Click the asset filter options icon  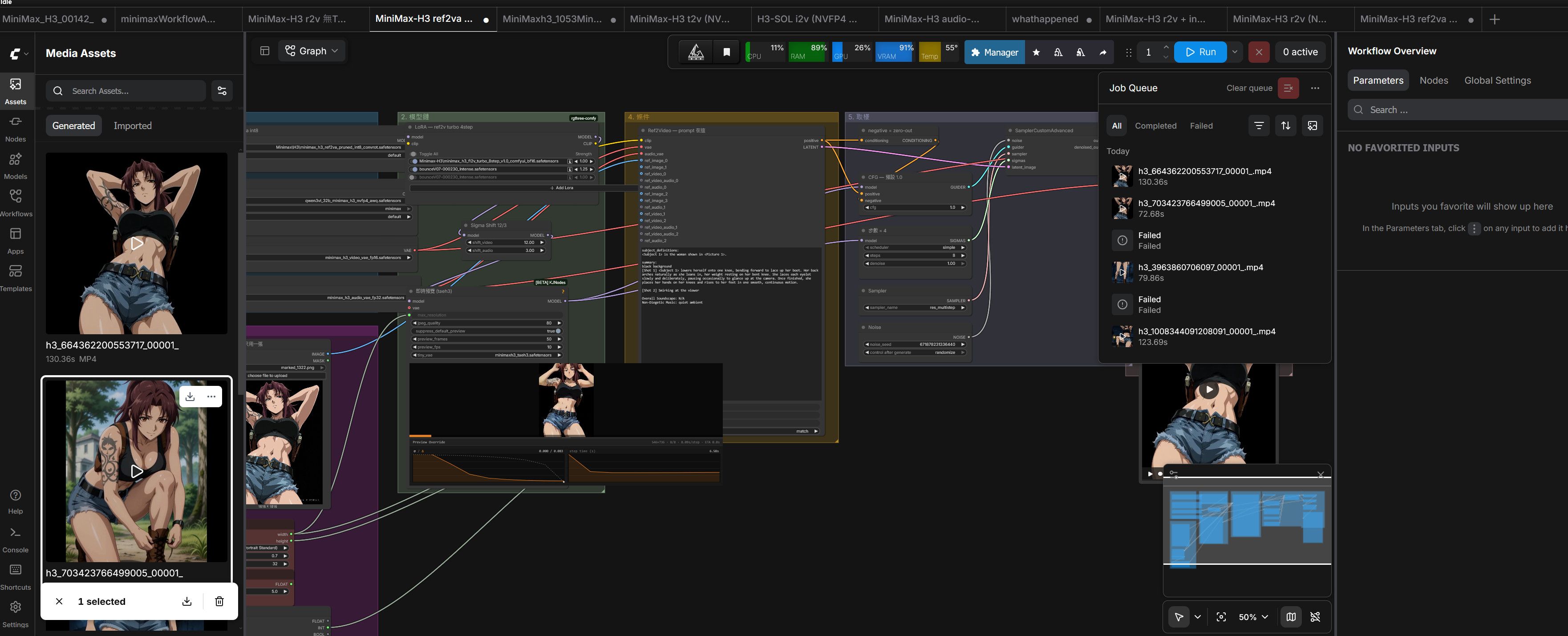click(x=222, y=91)
